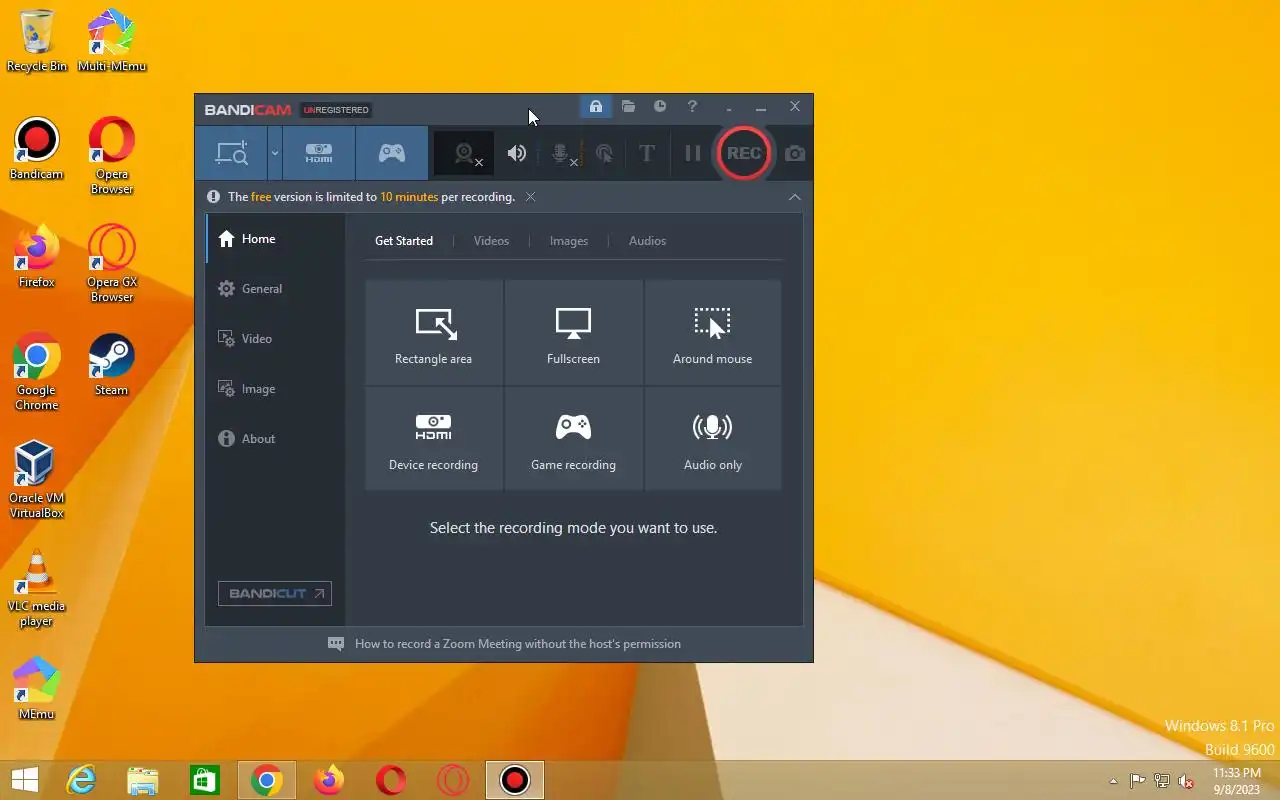1280x800 pixels.
Task: Show hidden system tray icons
Action: [1113, 781]
